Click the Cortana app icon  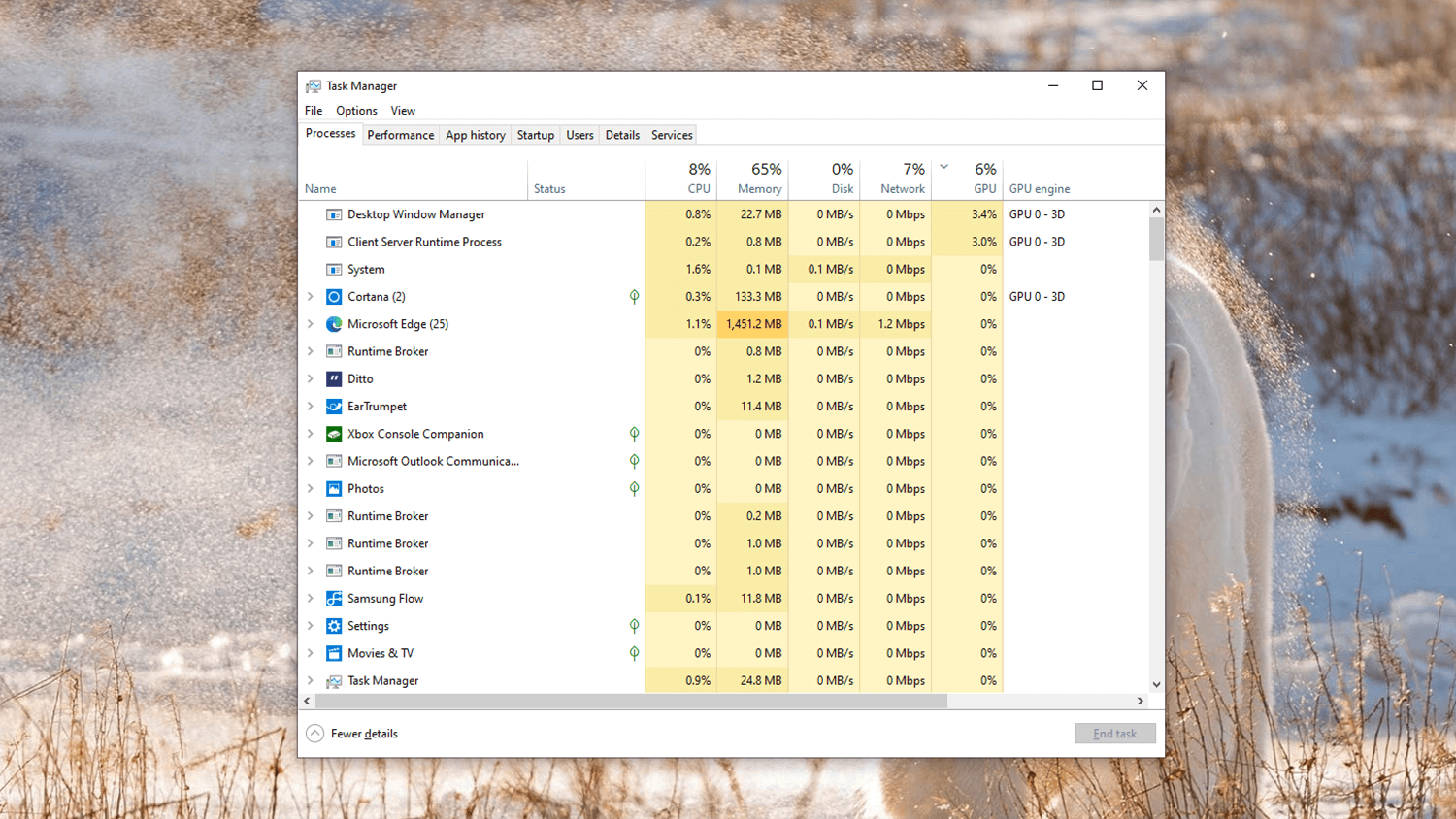coord(334,297)
